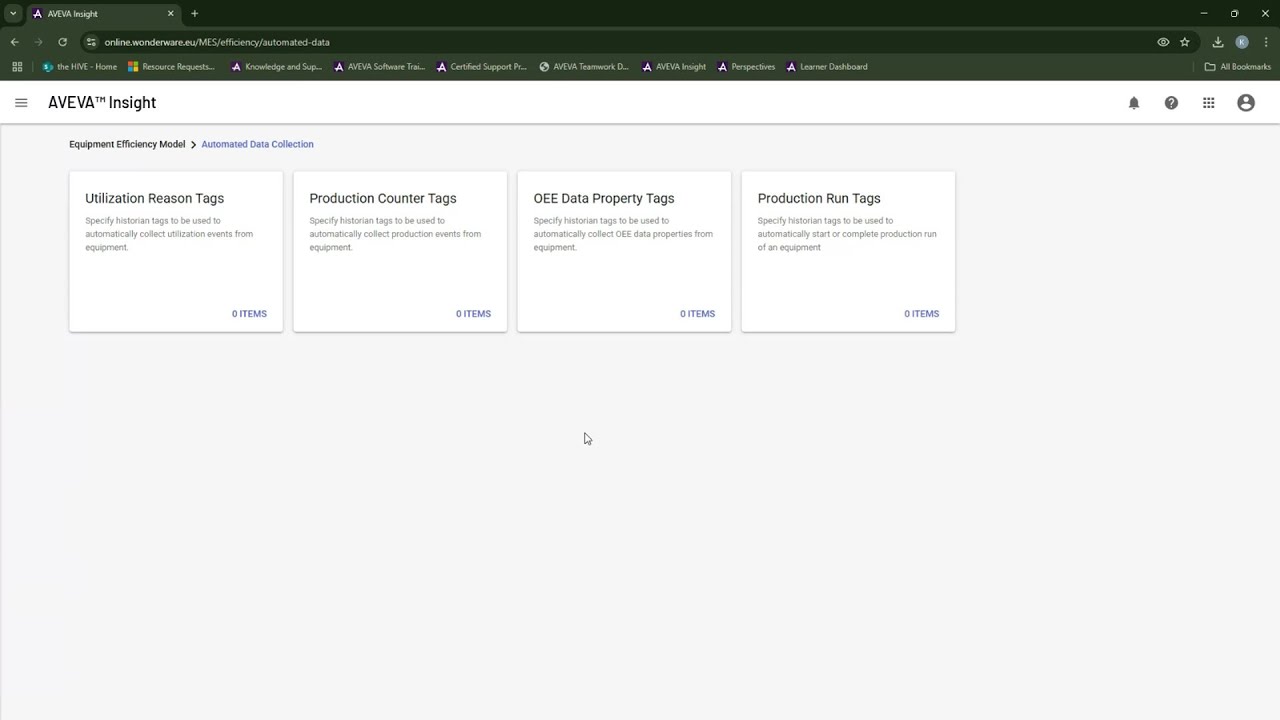Reload the page with refresh icon
Viewport: 1280px width, 720px height.
click(x=62, y=42)
